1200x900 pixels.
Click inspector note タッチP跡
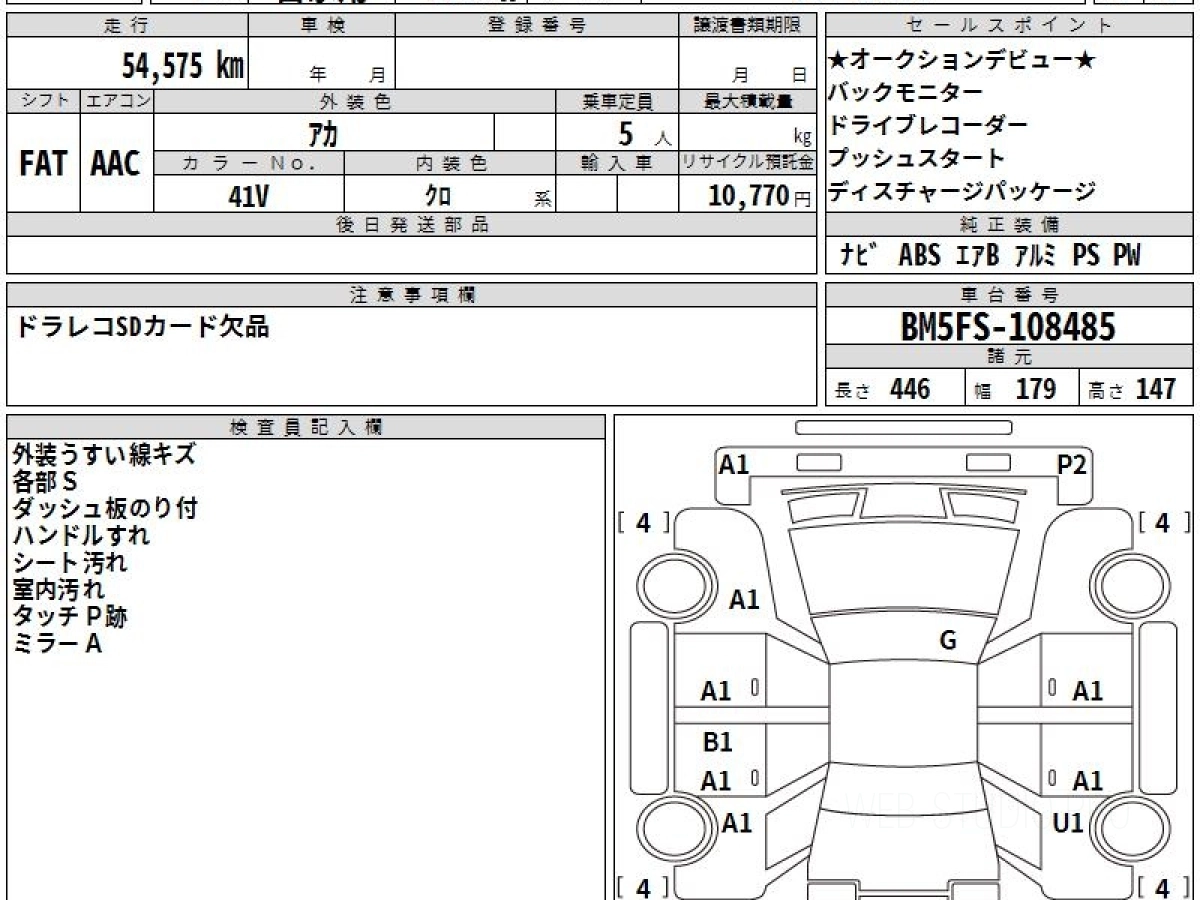click(x=70, y=616)
